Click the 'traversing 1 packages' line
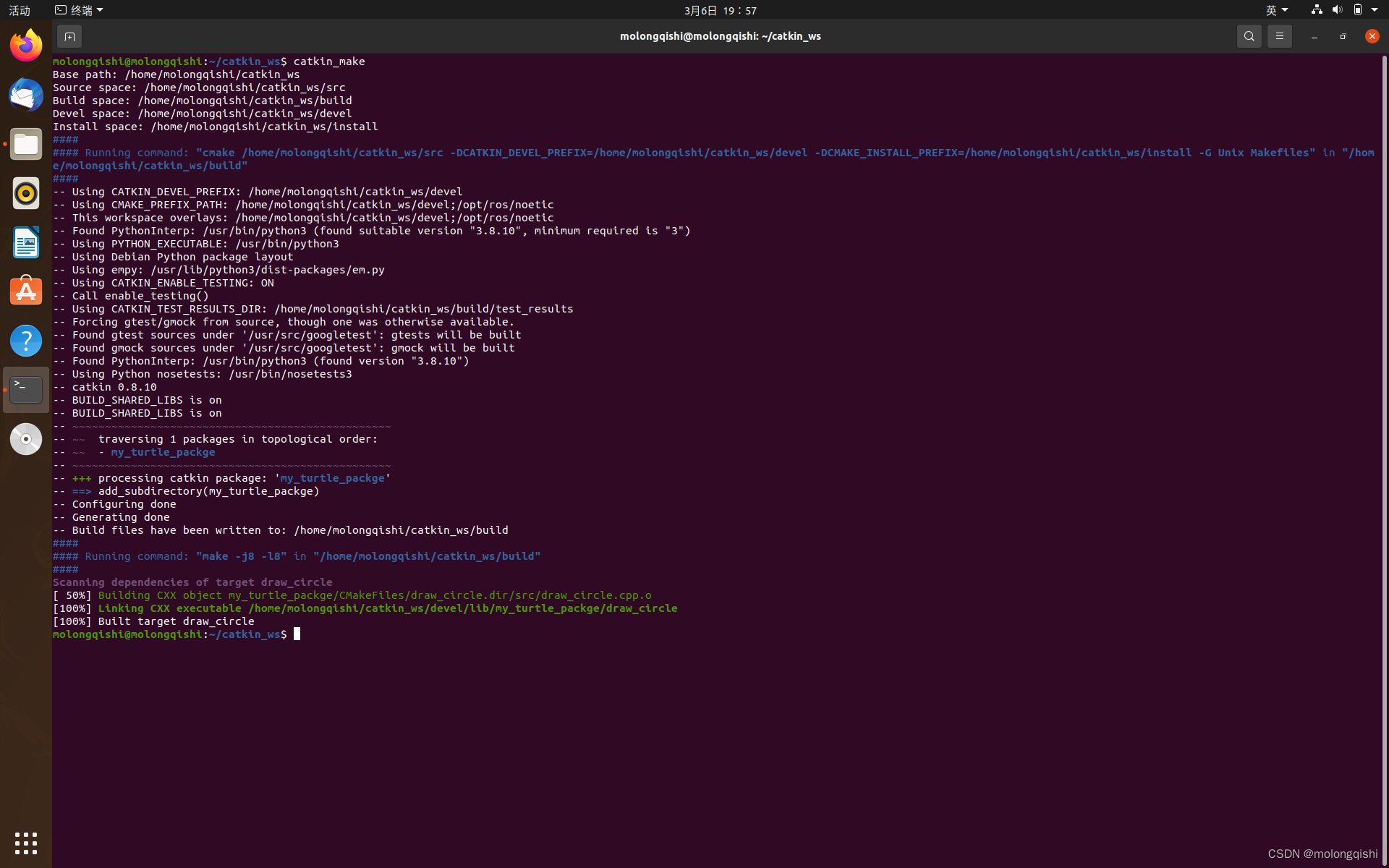Screen dimensions: 1389x868 pyautogui.click(x=215, y=439)
